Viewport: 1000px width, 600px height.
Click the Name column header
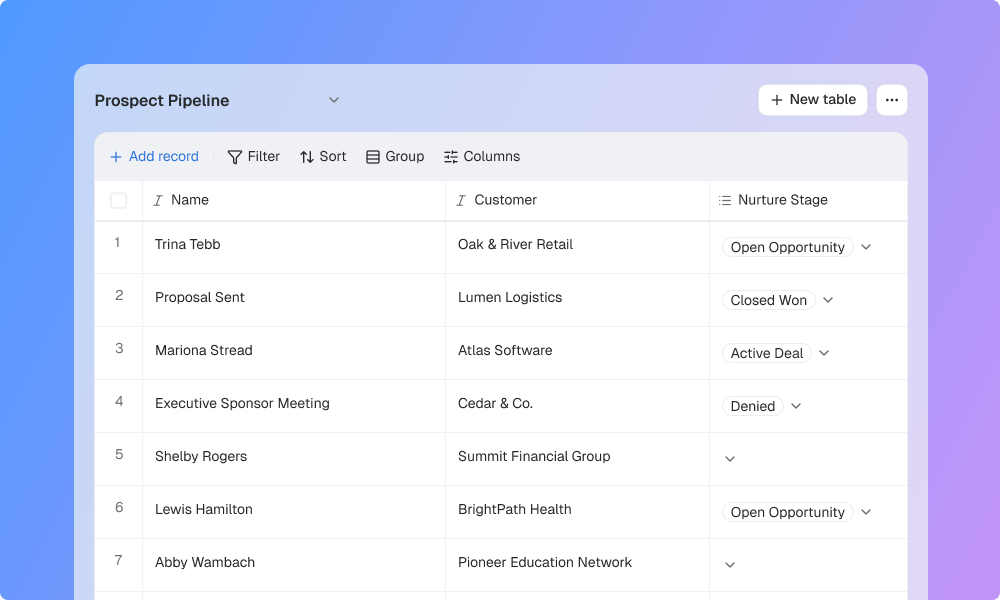[294, 200]
